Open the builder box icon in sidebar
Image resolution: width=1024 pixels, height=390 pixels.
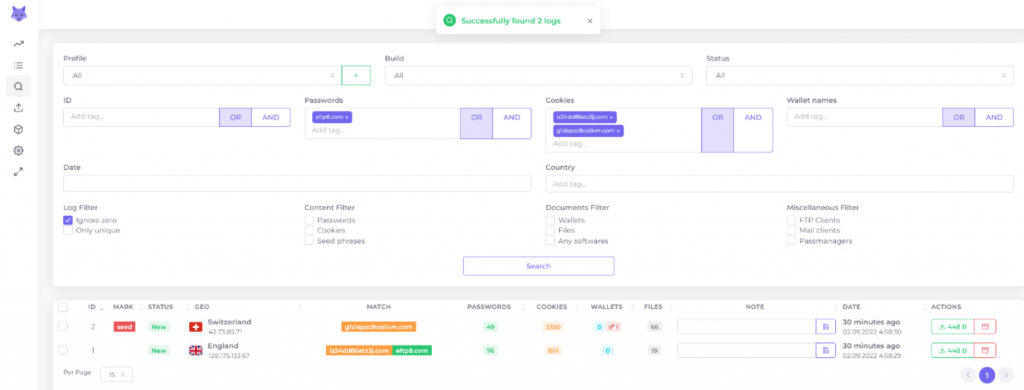coord(18,129)
